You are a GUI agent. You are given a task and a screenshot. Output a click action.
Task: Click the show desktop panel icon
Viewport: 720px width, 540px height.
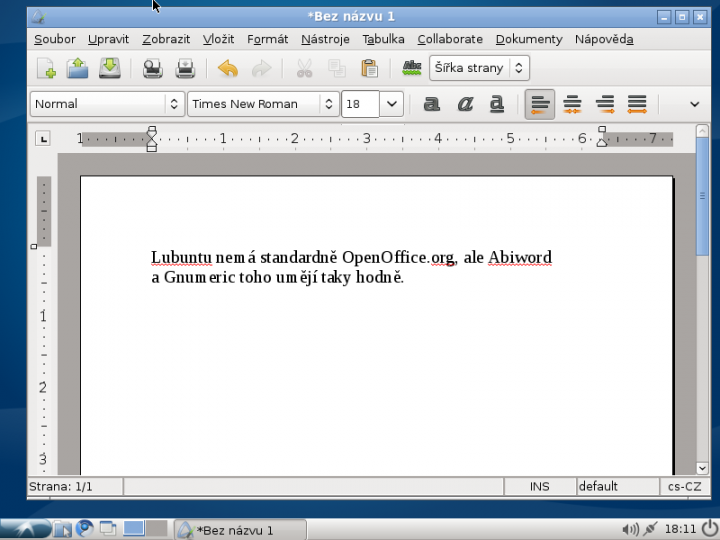108,529
